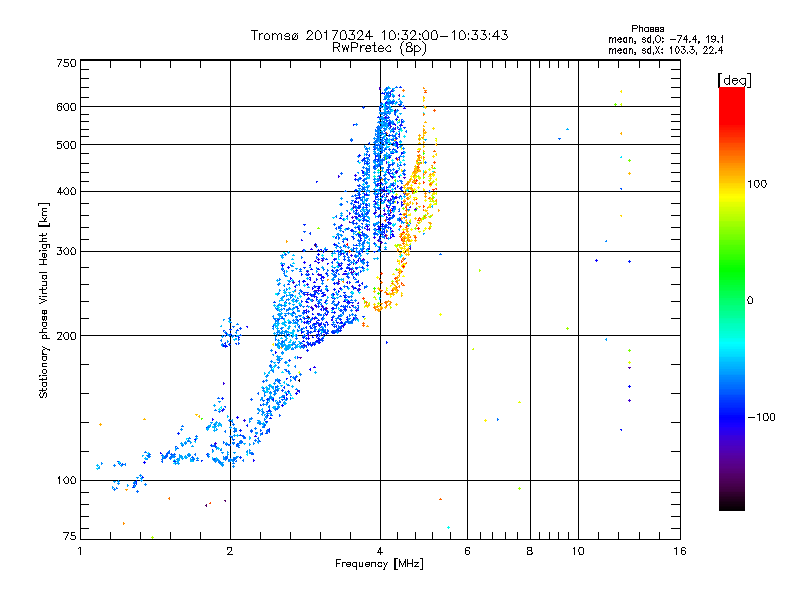Click the y-axis '400' label

pyautogui.click(x=67, y=191)
